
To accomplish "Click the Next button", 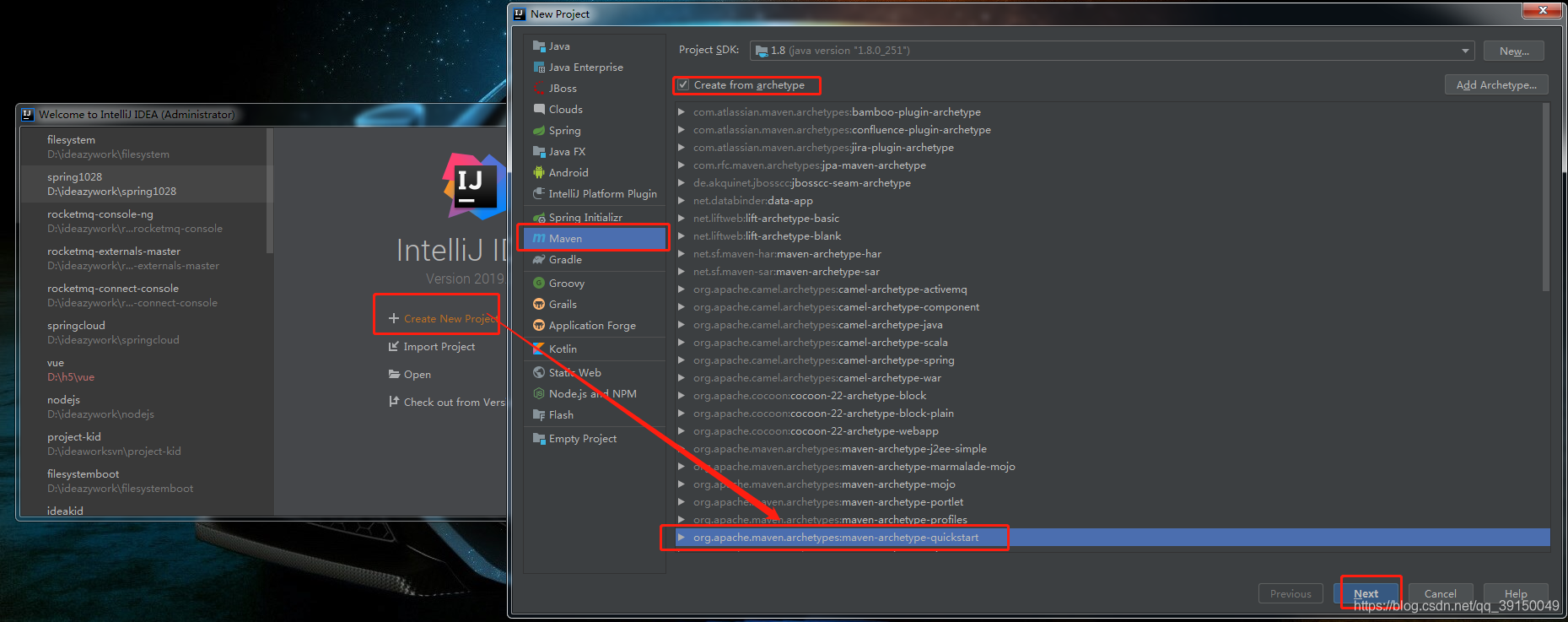I will (x=1366, y=593).
